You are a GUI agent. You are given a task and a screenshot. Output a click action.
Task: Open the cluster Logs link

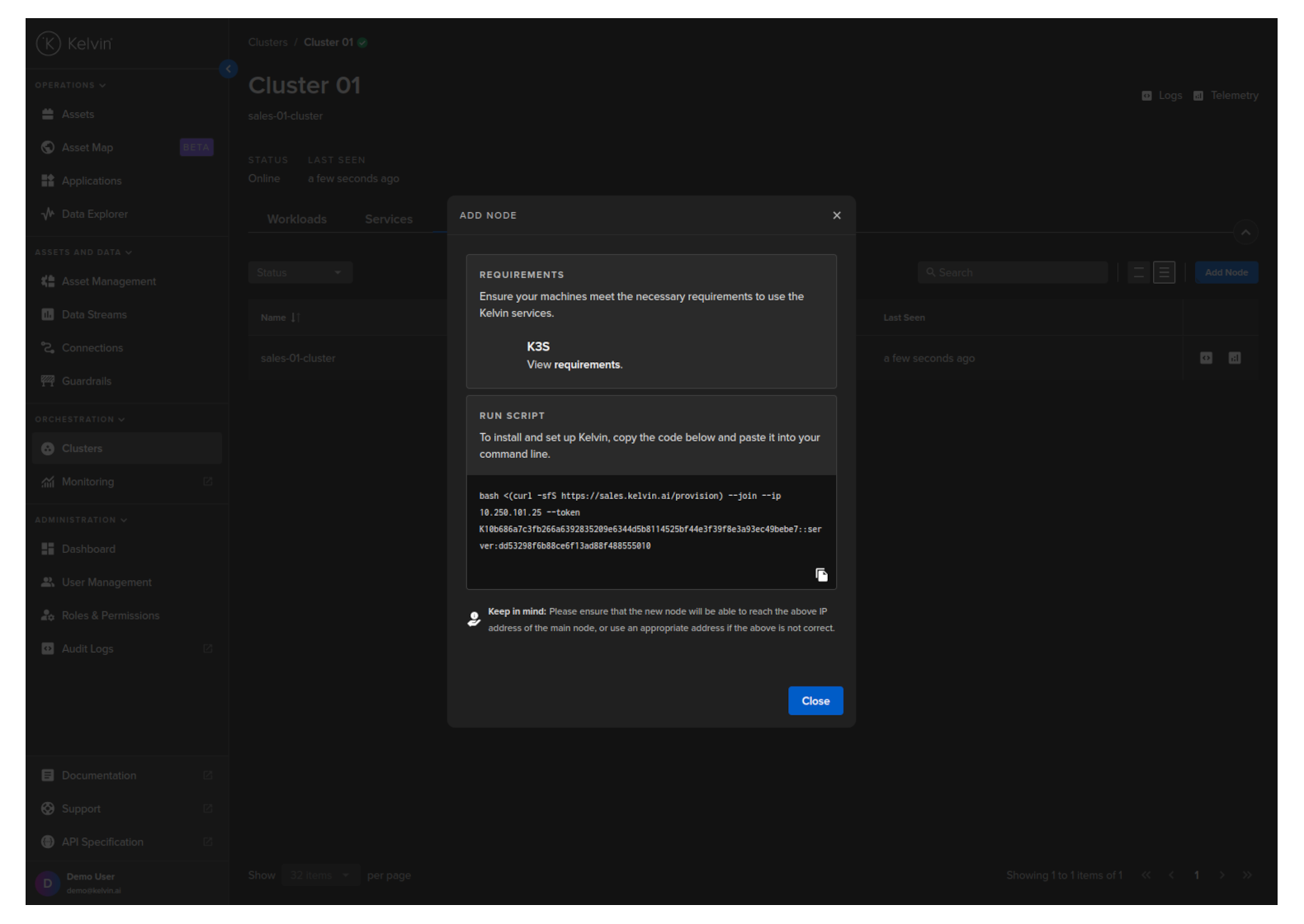[1162, 96]
